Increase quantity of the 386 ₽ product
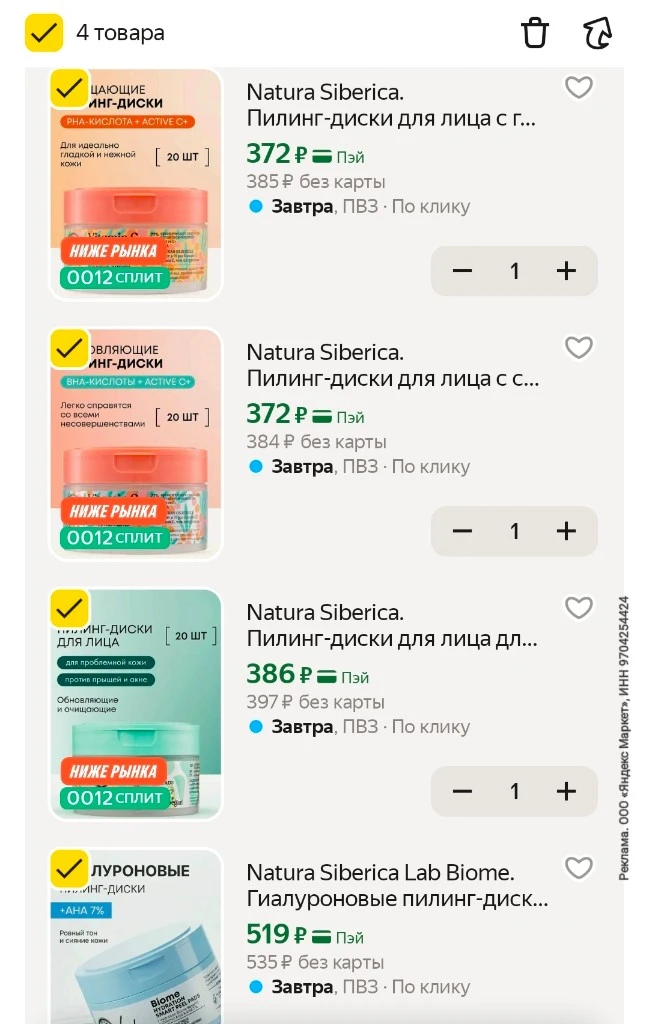The image size is (649, 1024). click(x=566, y=791)
